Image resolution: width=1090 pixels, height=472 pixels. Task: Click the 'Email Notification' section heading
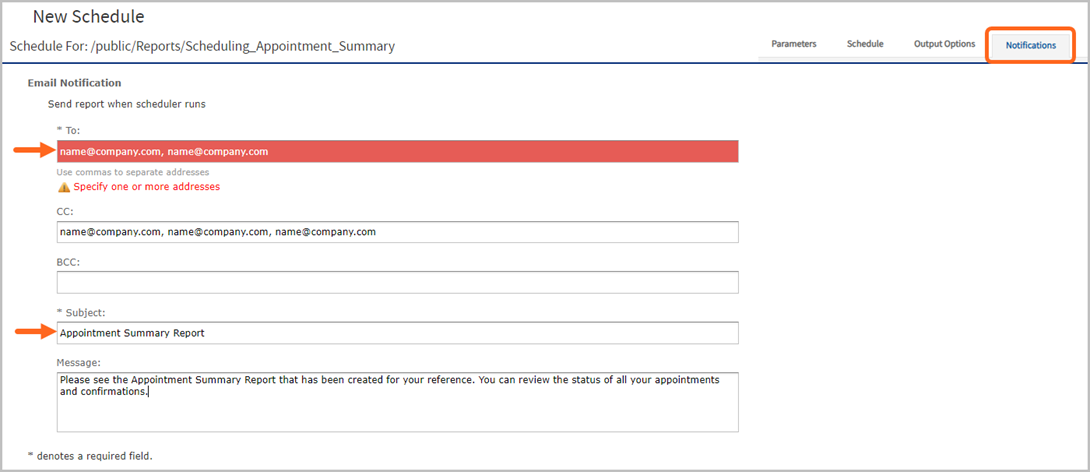(x=74, y=83)
